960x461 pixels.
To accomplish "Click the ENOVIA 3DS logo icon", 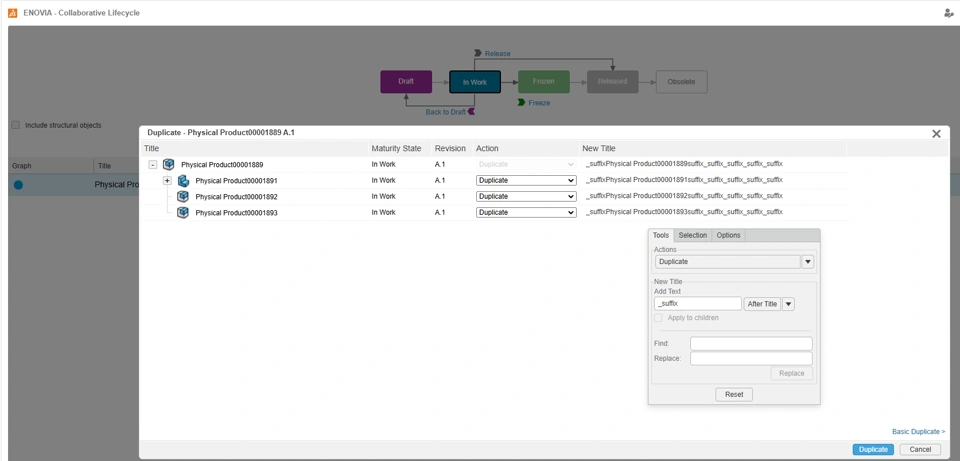I will point(12,12).
